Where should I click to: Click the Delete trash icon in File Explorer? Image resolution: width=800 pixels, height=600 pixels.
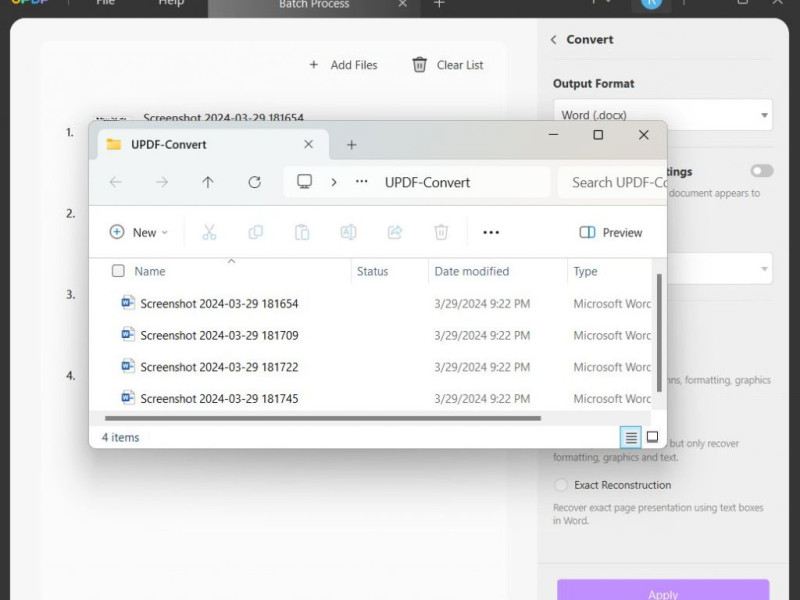click(x=441, y=232)
